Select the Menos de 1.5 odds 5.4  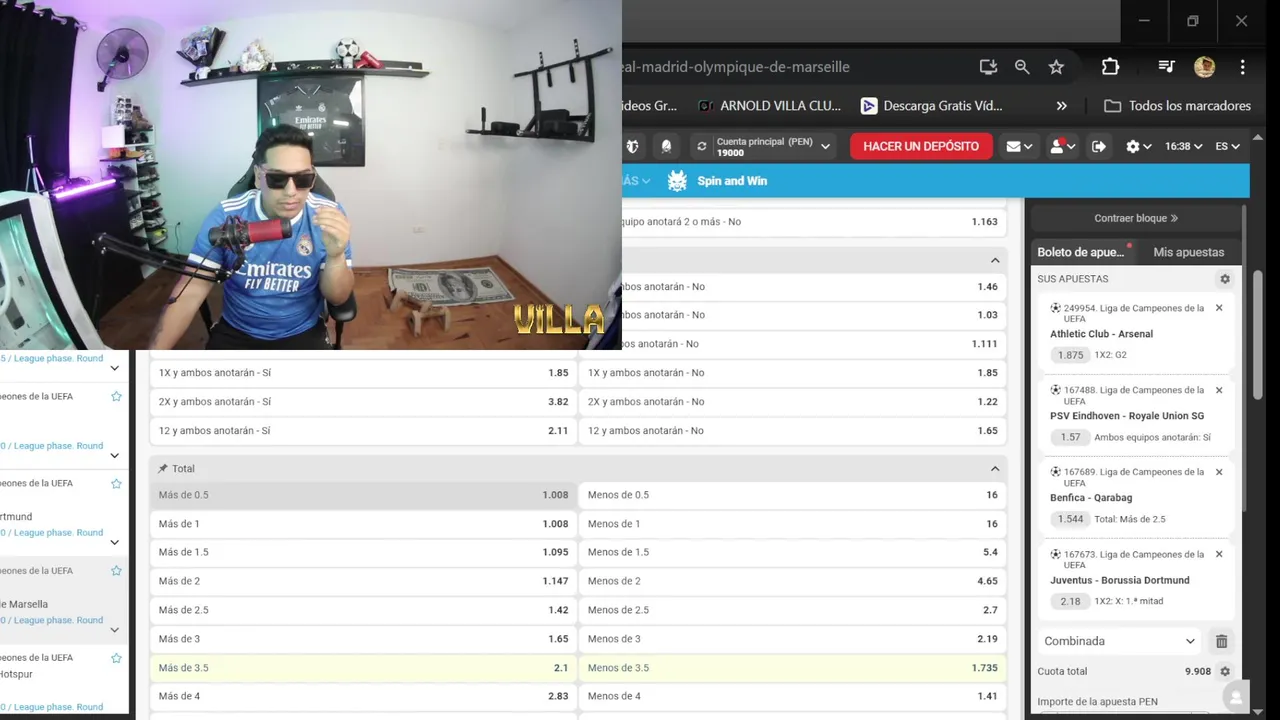(x=793, y=552)
